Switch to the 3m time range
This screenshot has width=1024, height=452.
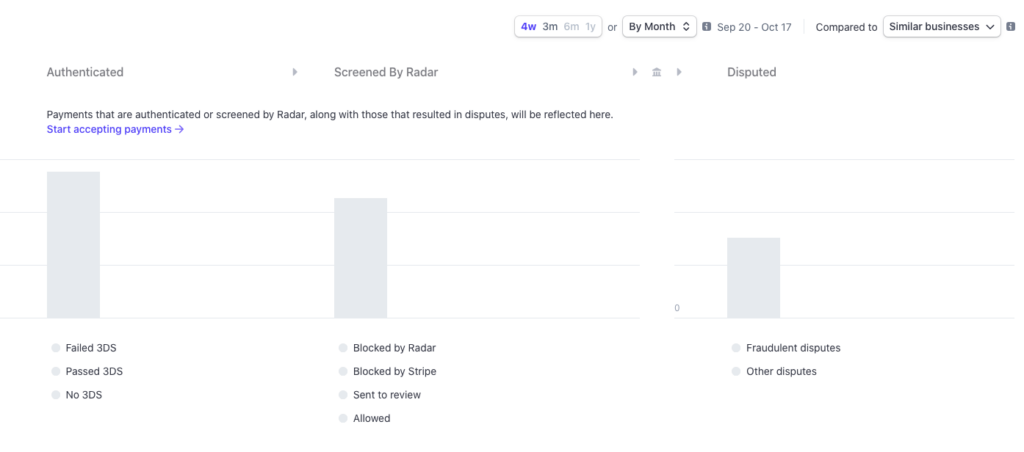pyautogui.click(x=550, y=27)
